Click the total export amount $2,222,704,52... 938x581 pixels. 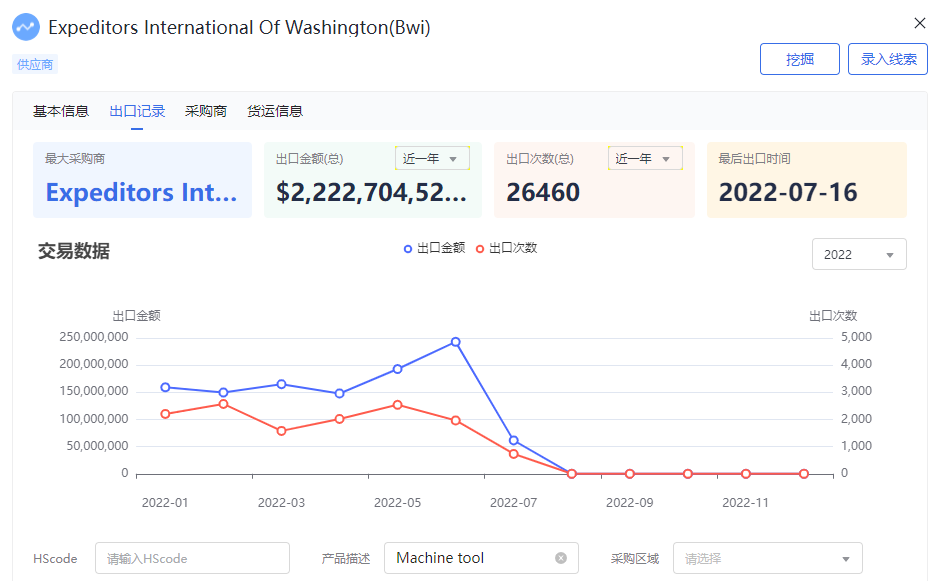coord(371,193)
